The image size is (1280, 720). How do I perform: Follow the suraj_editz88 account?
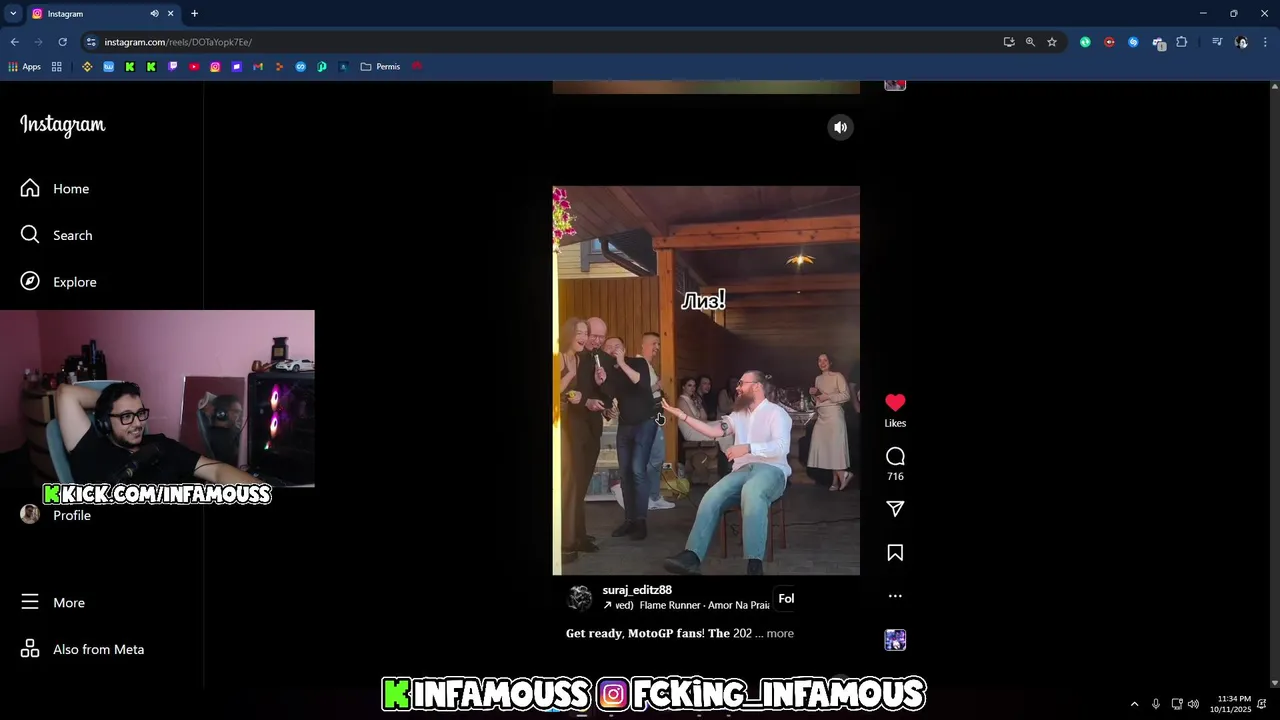click(786, 599)
